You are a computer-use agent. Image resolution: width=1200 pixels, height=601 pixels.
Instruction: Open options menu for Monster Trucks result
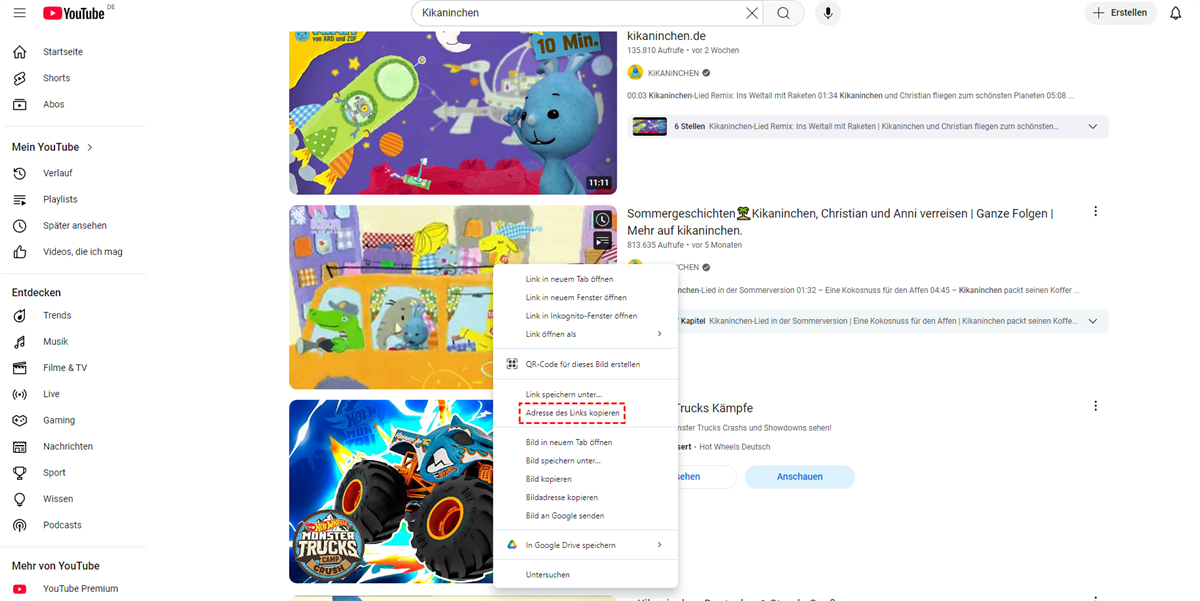point(1096,406)
